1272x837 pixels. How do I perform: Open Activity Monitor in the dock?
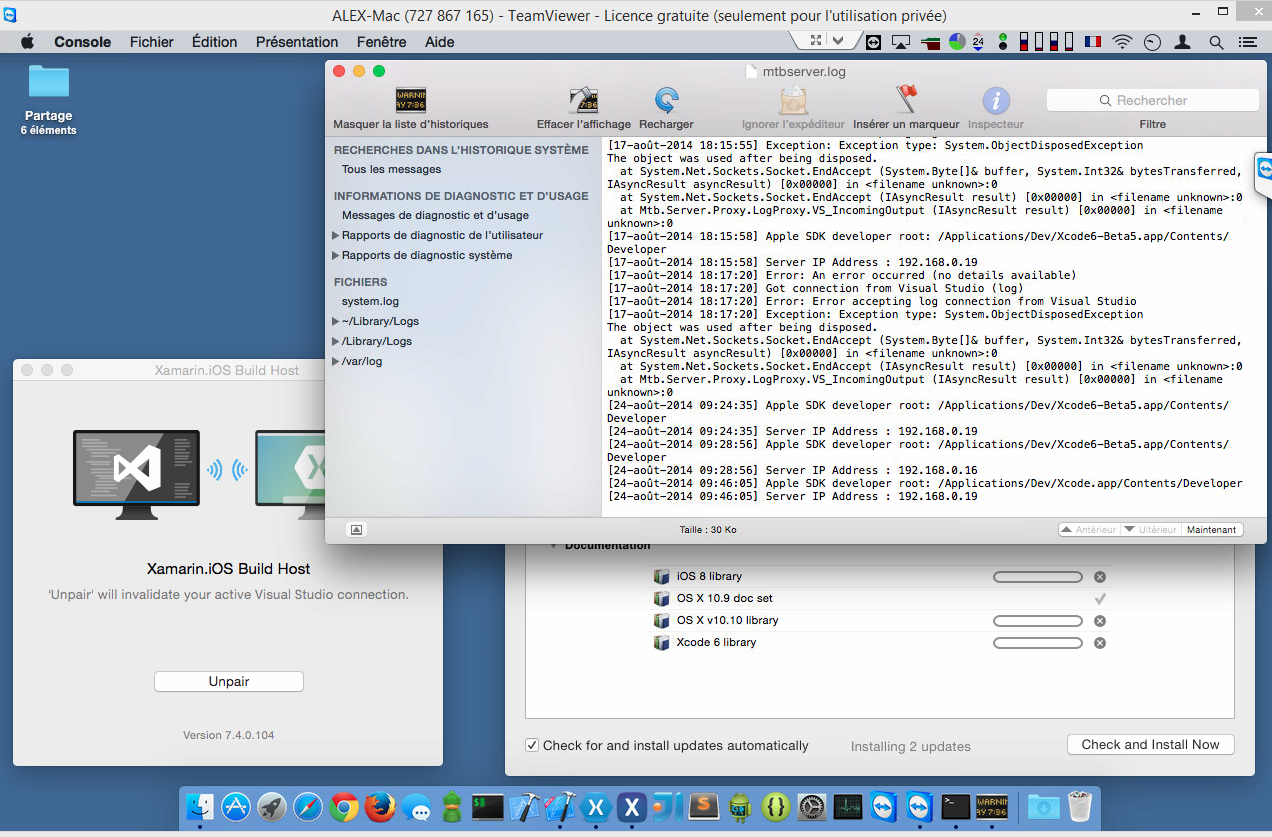pos(848,806)
